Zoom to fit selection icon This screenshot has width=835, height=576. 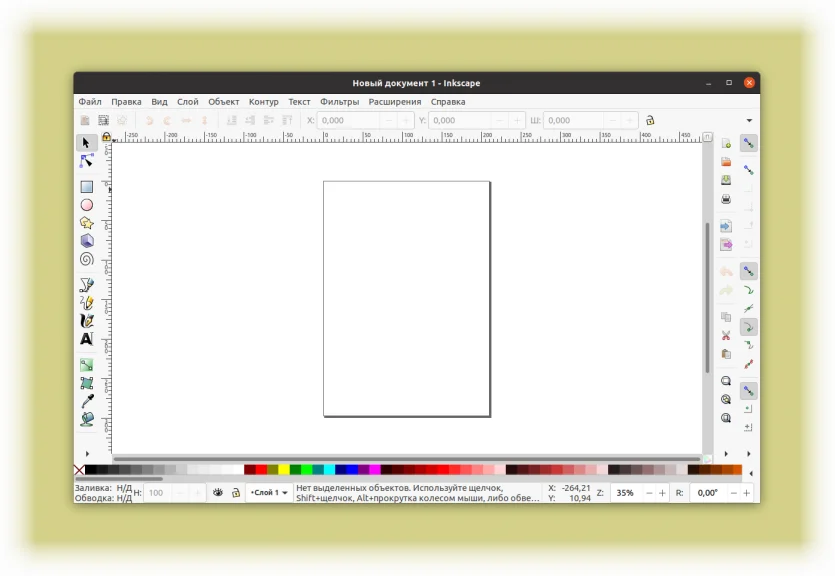[x=726, y=381]
